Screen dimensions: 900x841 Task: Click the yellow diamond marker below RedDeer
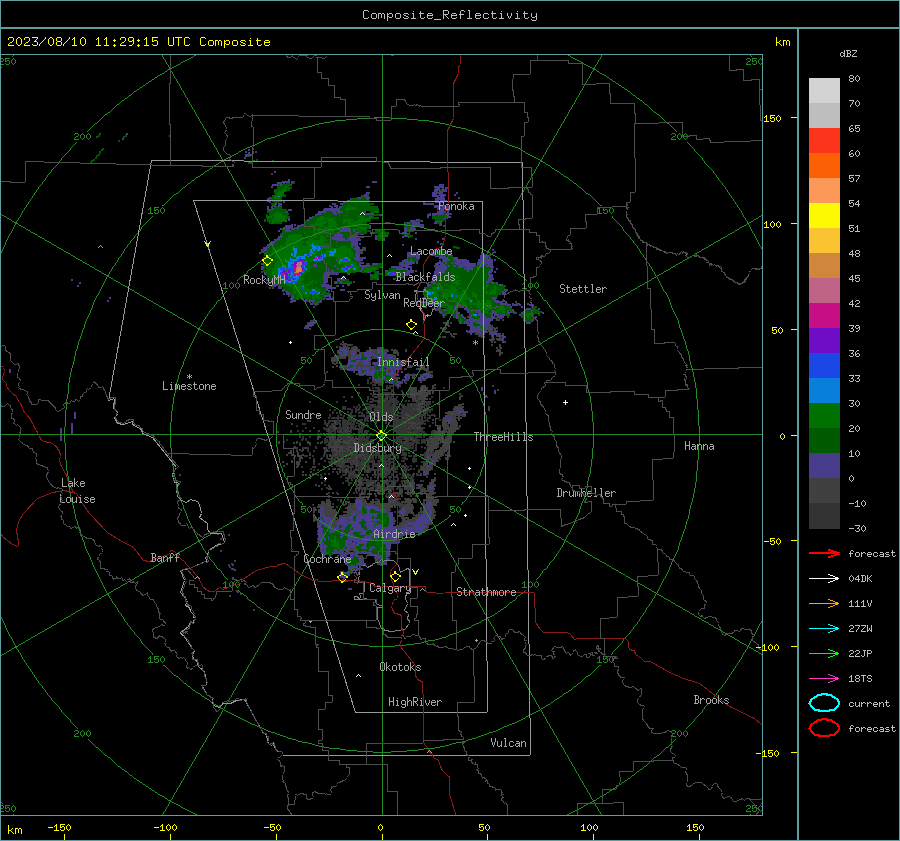pyautogui.click(x=411, y=325)
